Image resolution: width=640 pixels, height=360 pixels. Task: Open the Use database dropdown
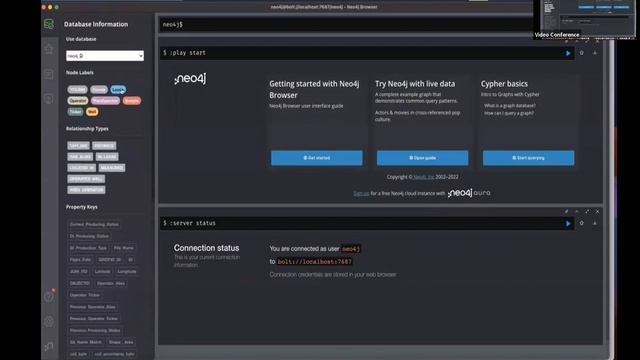pyautogui.click(x=105, y=56)
